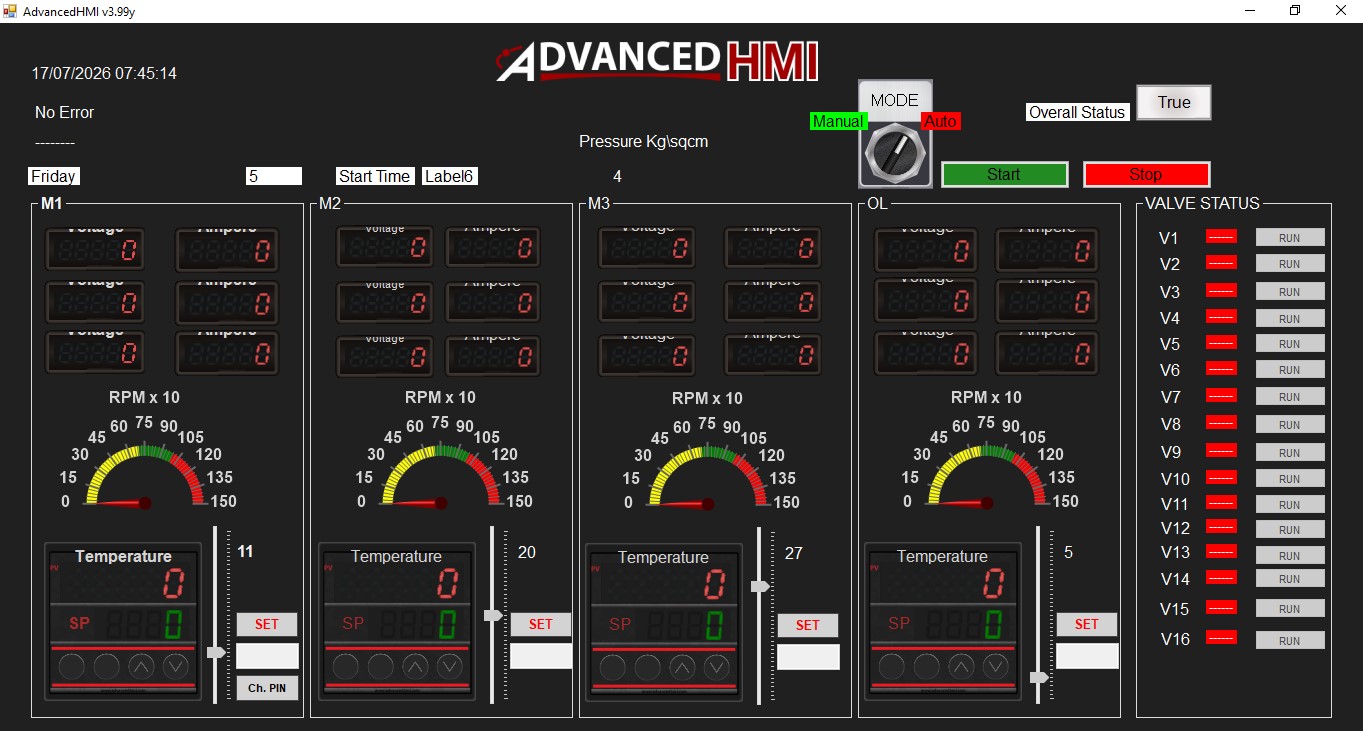Click the green Start button
This screenshot has height=731, width=1363.
[x=1005, y=174]
